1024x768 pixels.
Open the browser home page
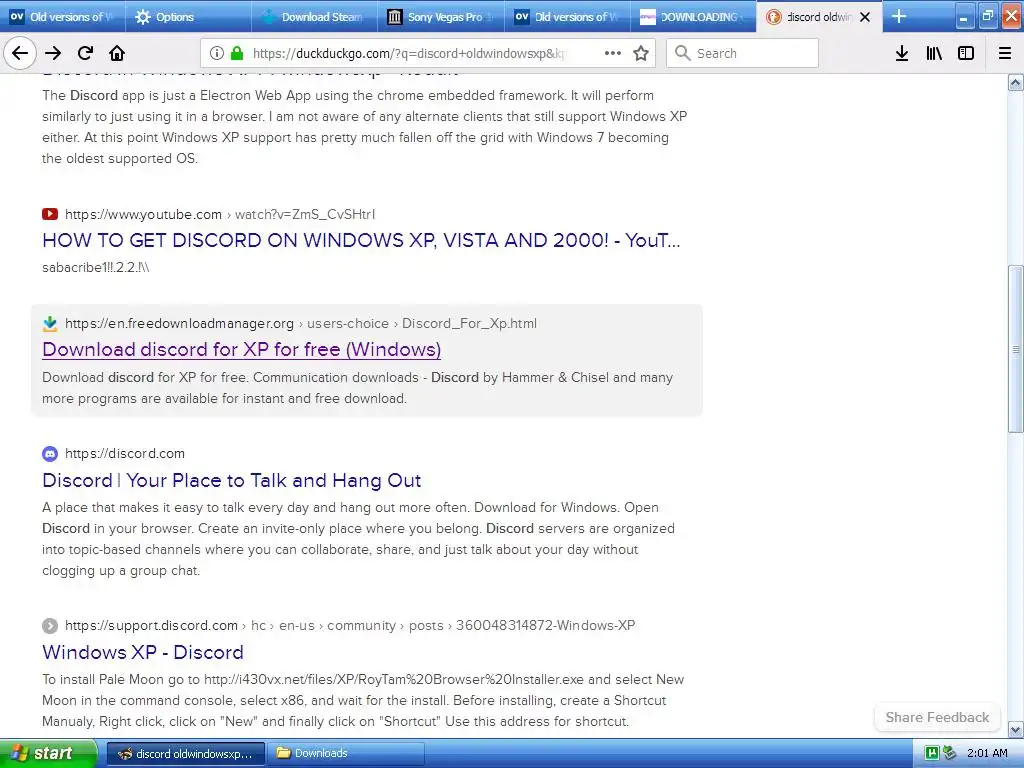pyautogui.click(x=117, y=53)
